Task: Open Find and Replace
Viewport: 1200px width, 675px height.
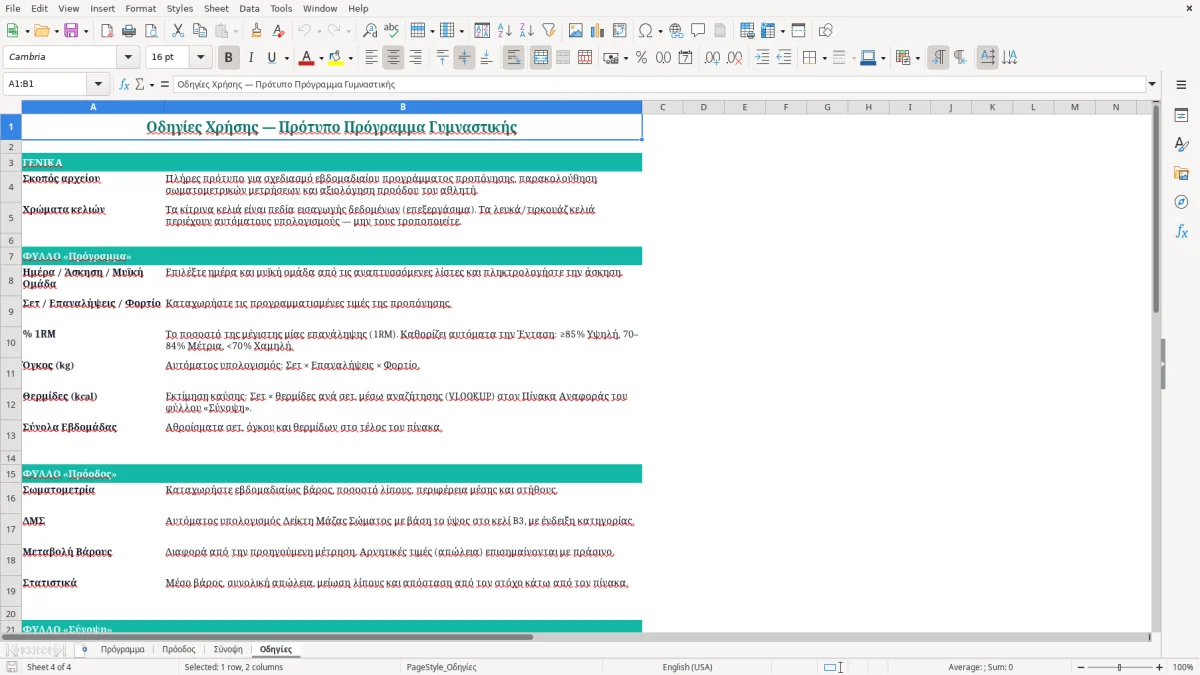Action: [370, 31]
